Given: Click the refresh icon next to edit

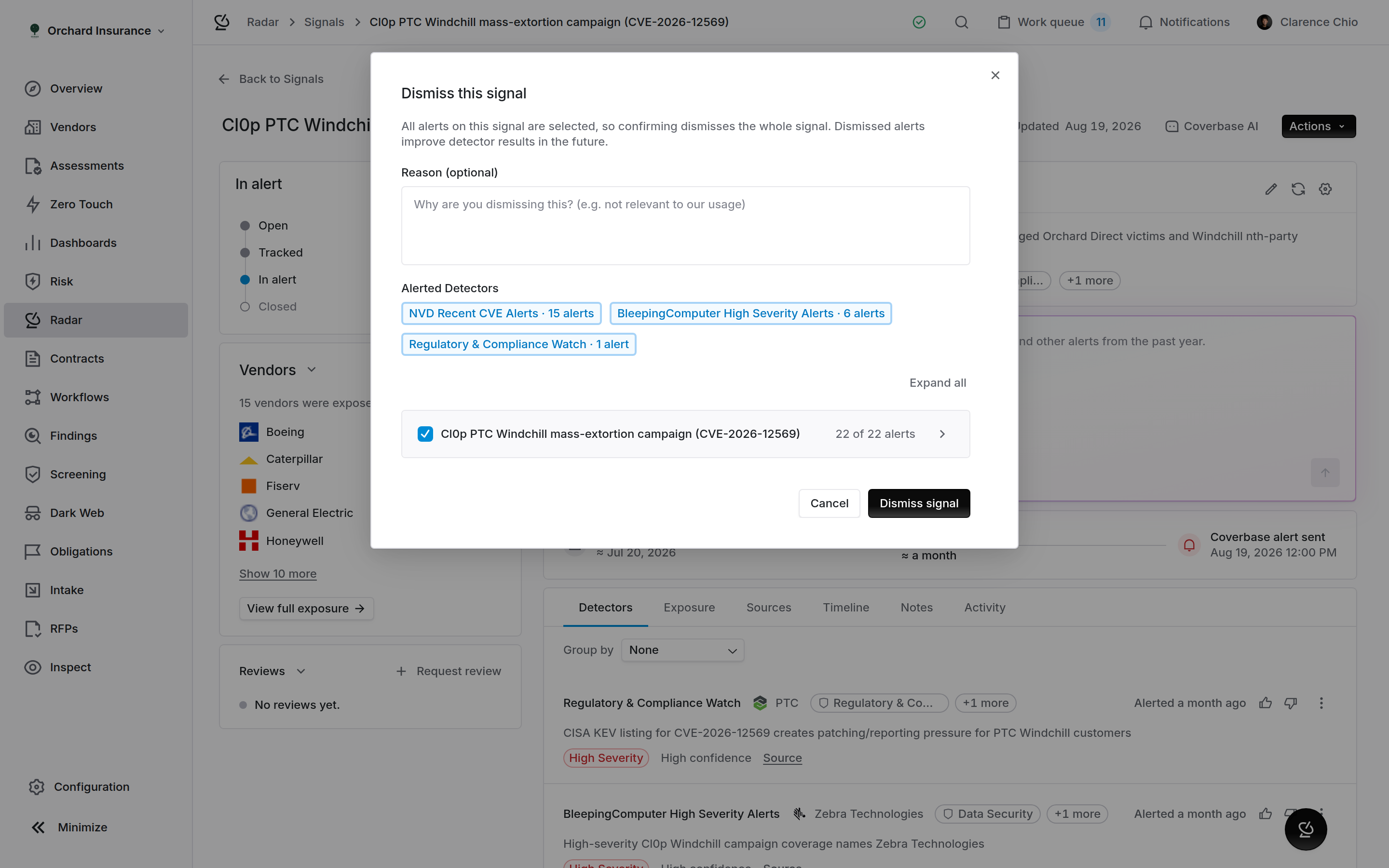Looking at the screenshot, I should pyautogui.click(x=1298, y=189).
